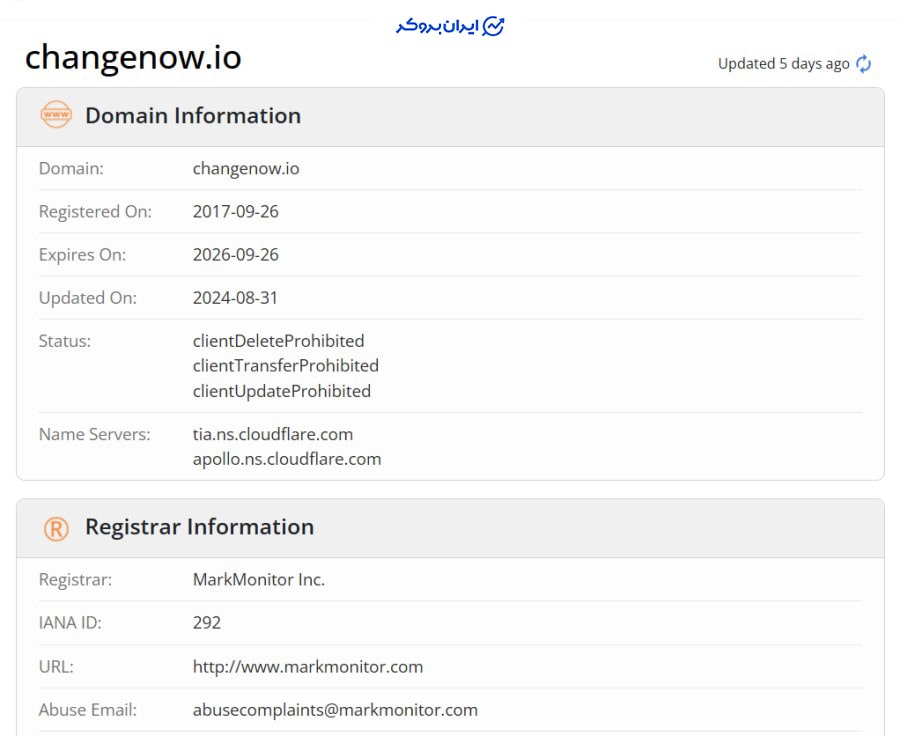Open the http://www.markmonitor.com URL
This screenshot has width=900, height=736.
click(308, 667)
